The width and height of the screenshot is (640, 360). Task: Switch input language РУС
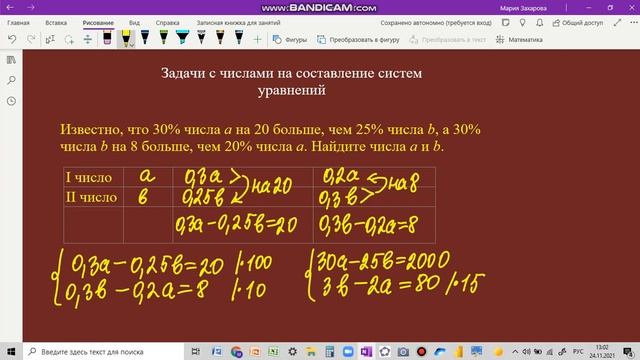(x=578, y=351)
